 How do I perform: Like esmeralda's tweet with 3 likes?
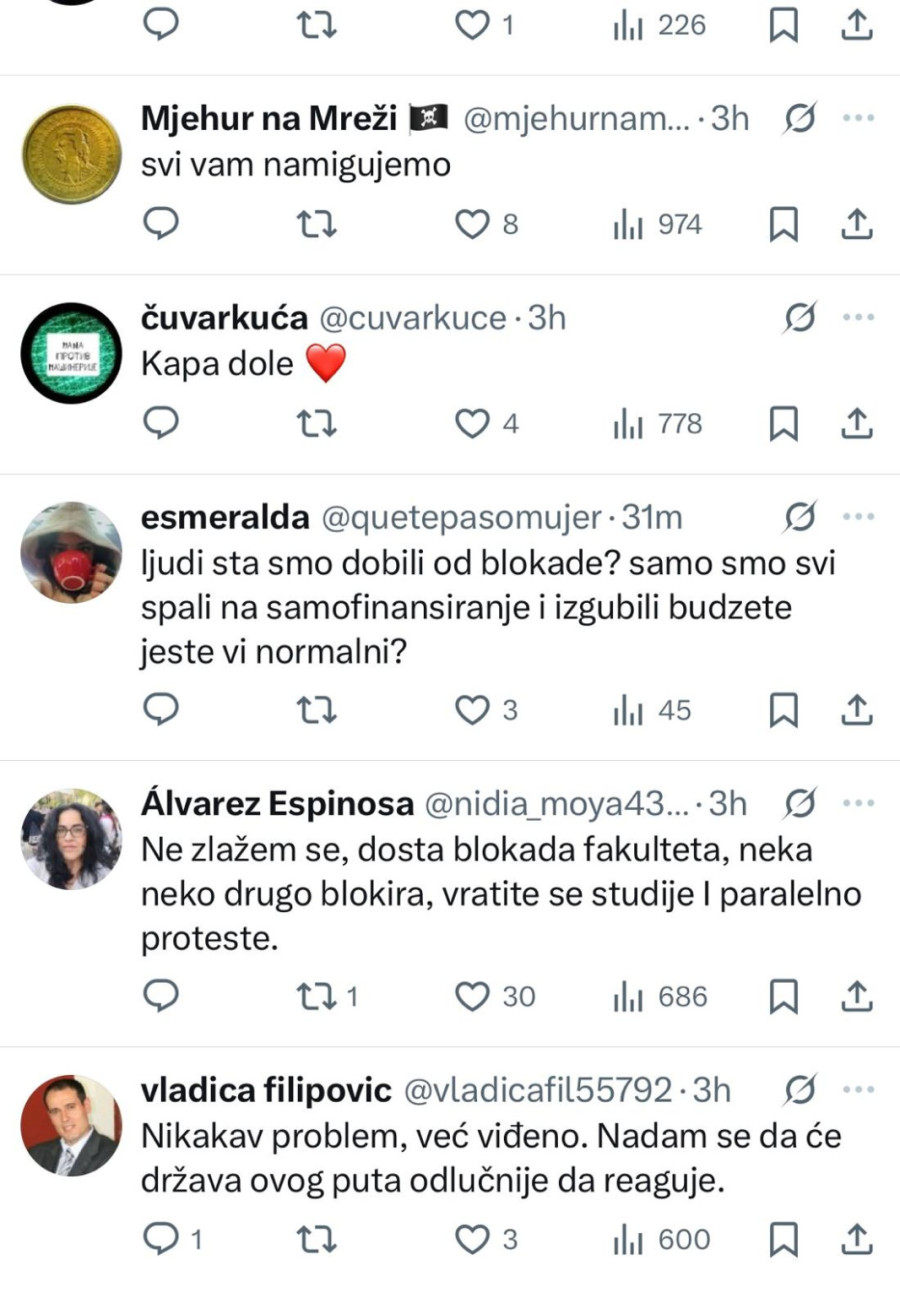pos(471,711)
